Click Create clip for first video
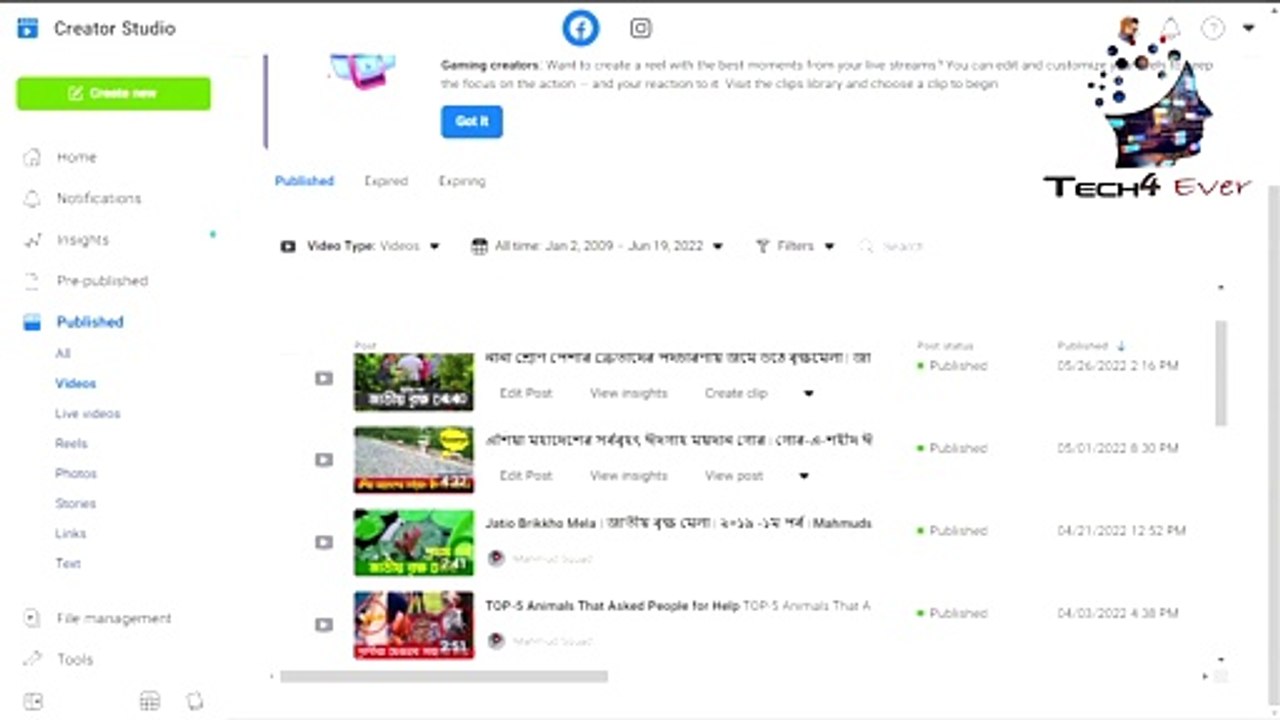Screen dimensions: 1280x720 [x=736, y=393]
